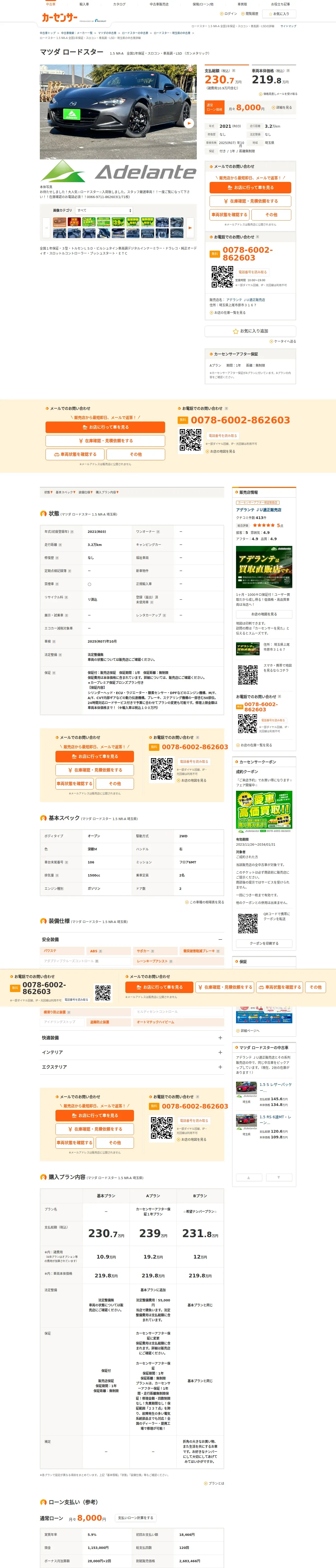This screenshot has height=1568, width=336.
Task: Click help icon beside 車台末尾番号
Action: [66, 862]
